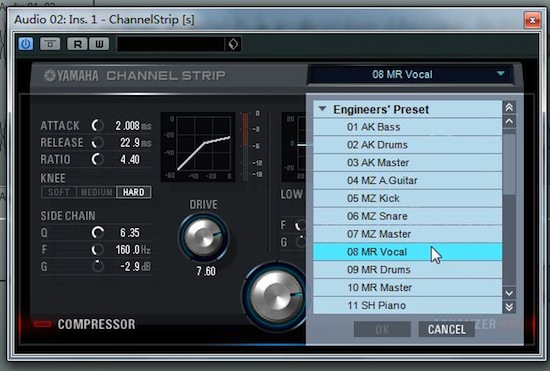Click the side chain Q value 6.35
Viewport: 550px width, 371px height.
pos(130,232)
